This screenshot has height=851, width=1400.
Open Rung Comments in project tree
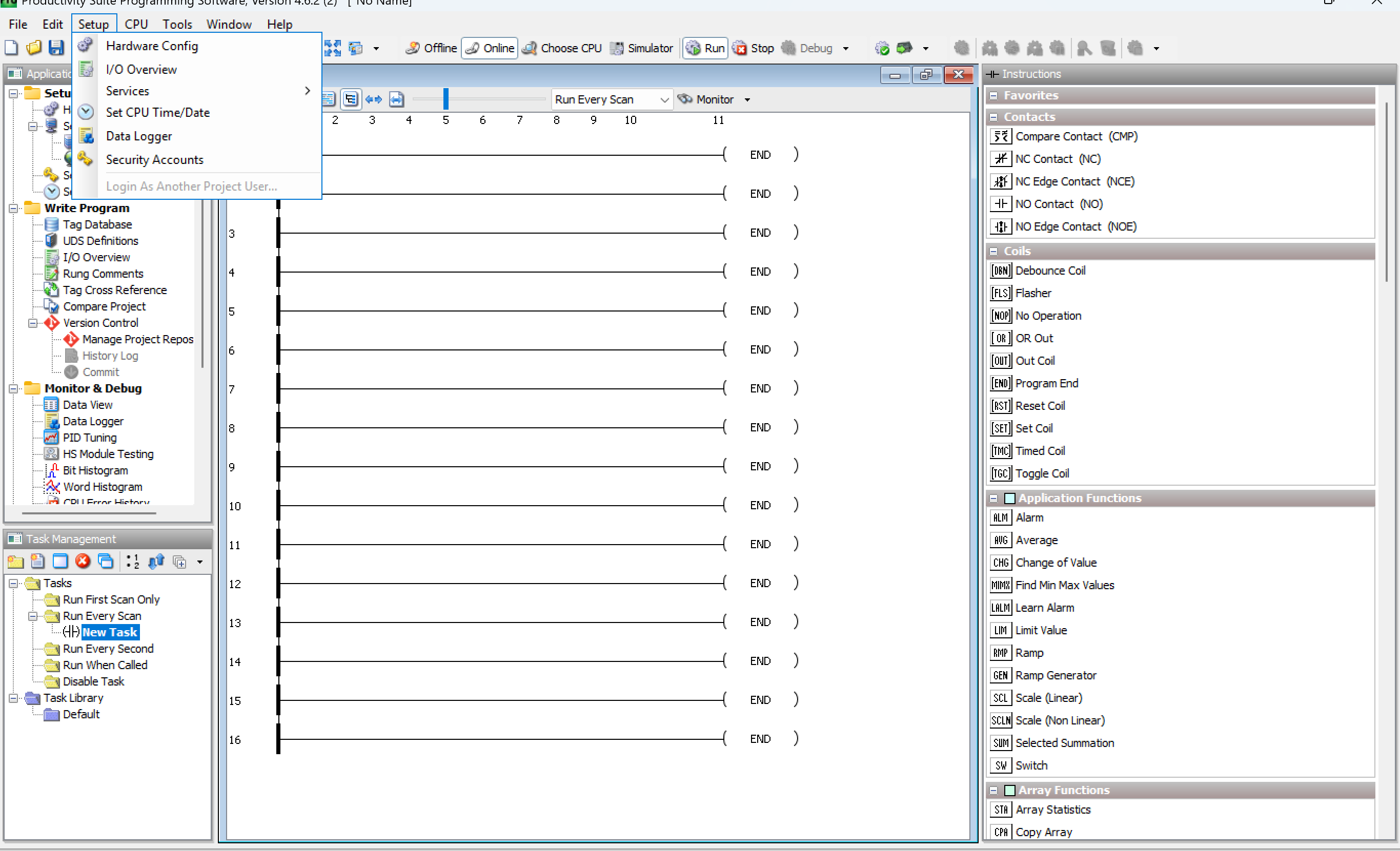pyautogui.click(x=103, y=274)
